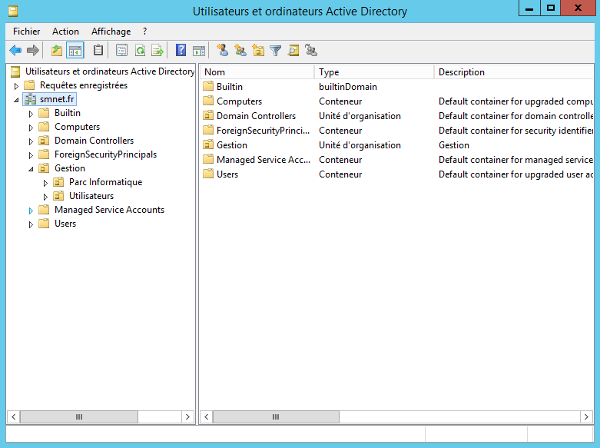The image size is (600, 448).
Task: Click the add-to-group icon in toolbar
Action: (311, 51)
